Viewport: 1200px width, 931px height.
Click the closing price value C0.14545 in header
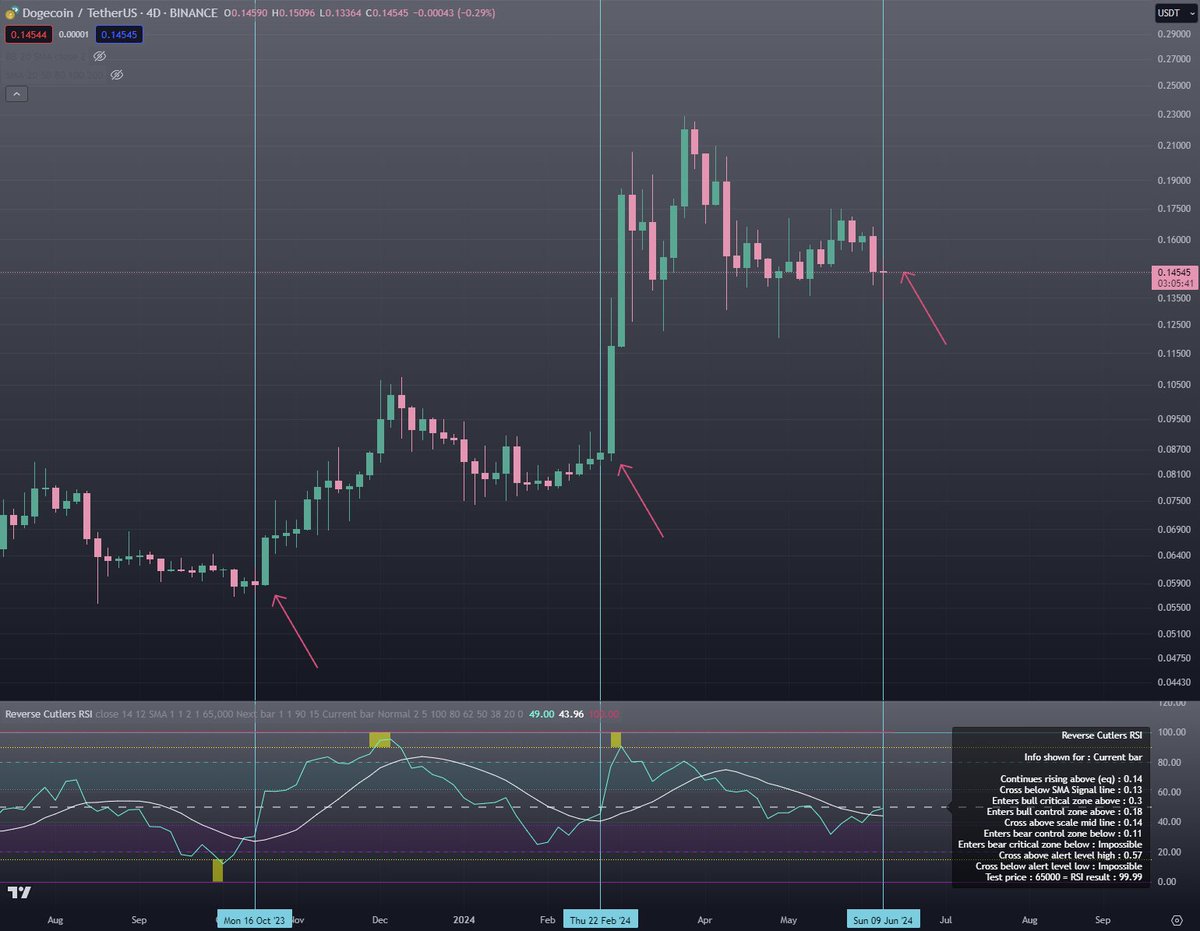point(389,13)
